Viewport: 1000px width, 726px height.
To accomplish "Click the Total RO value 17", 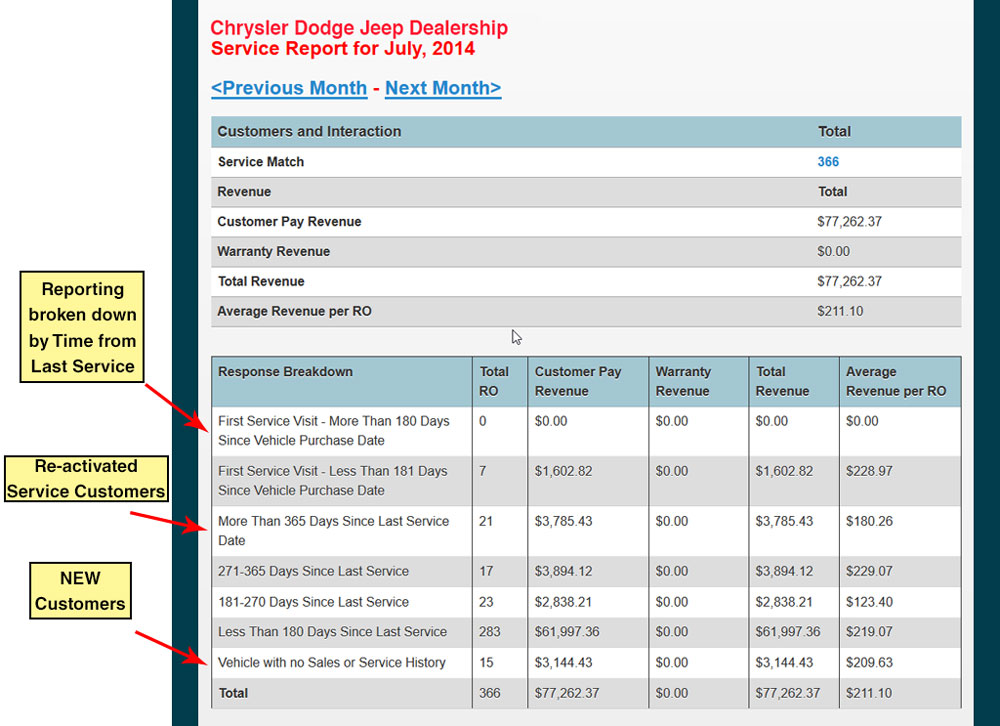I will pos(486,571).
